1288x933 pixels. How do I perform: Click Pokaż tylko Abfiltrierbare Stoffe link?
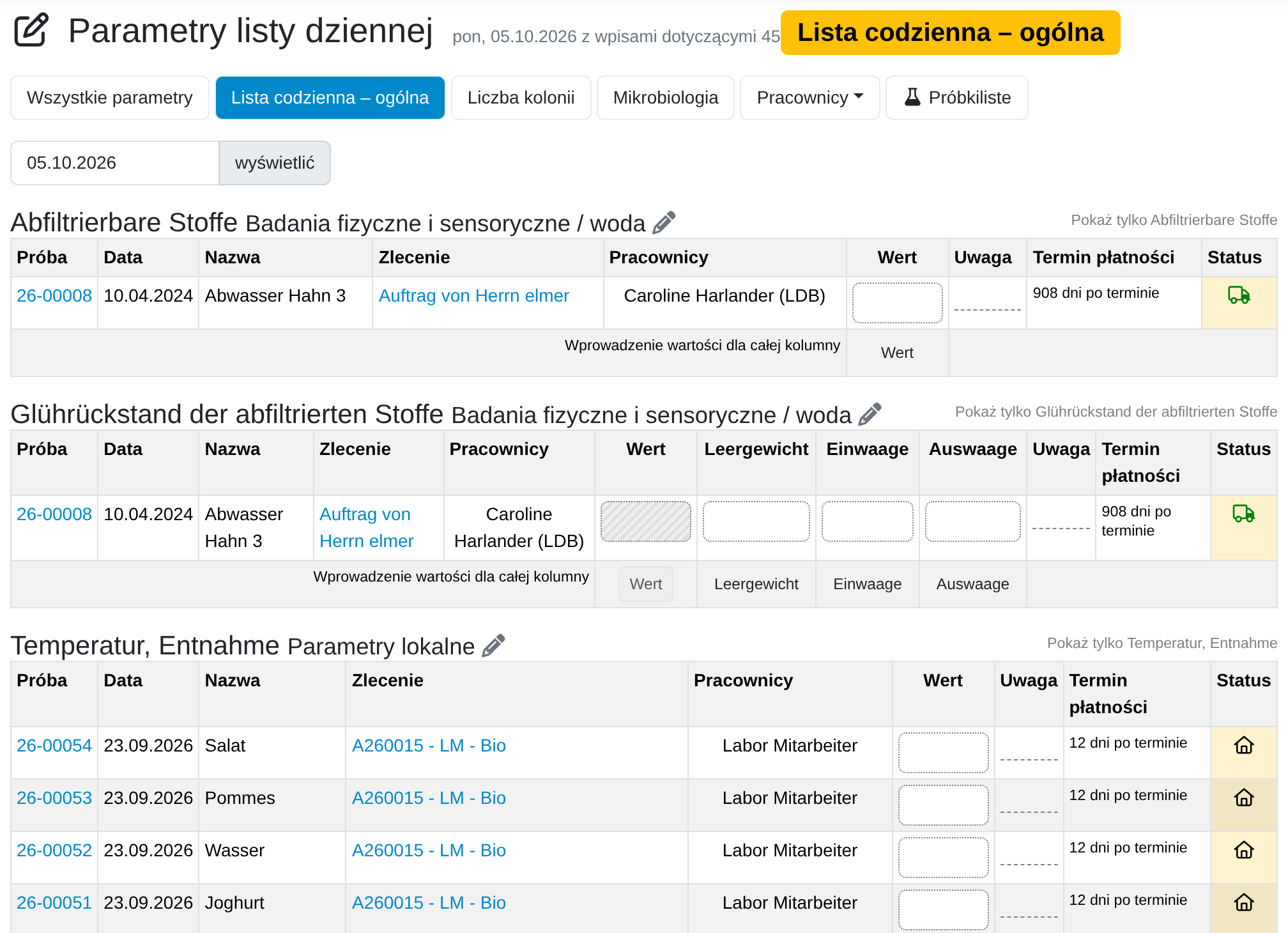tap(1174, 220)
